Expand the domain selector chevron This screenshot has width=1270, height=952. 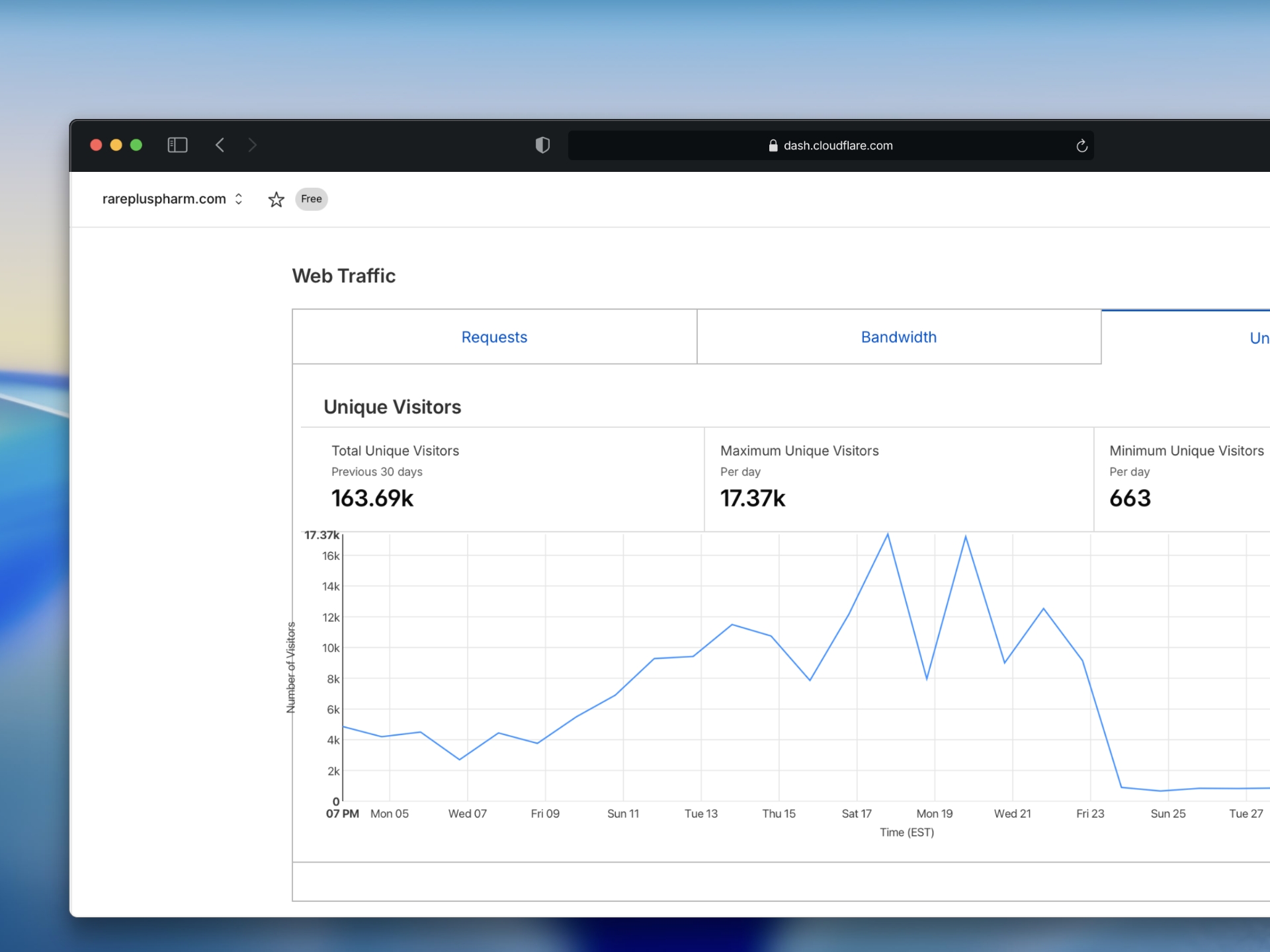click(x=238, y=199)
